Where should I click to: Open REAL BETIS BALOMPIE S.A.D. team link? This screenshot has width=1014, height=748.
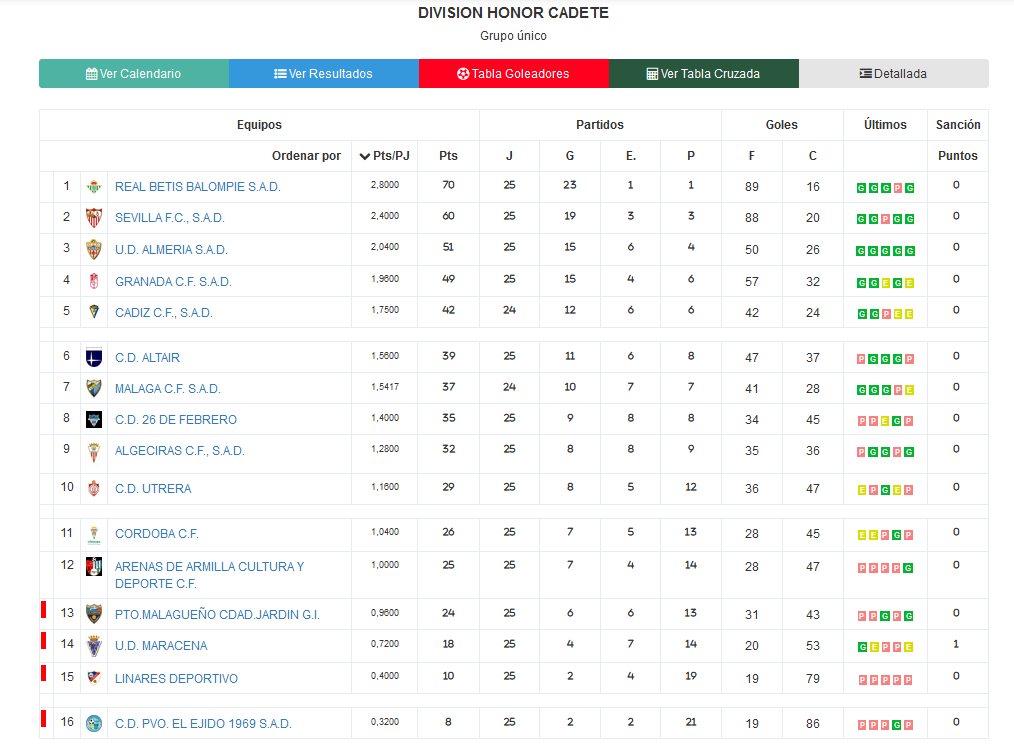coord(198,187)
